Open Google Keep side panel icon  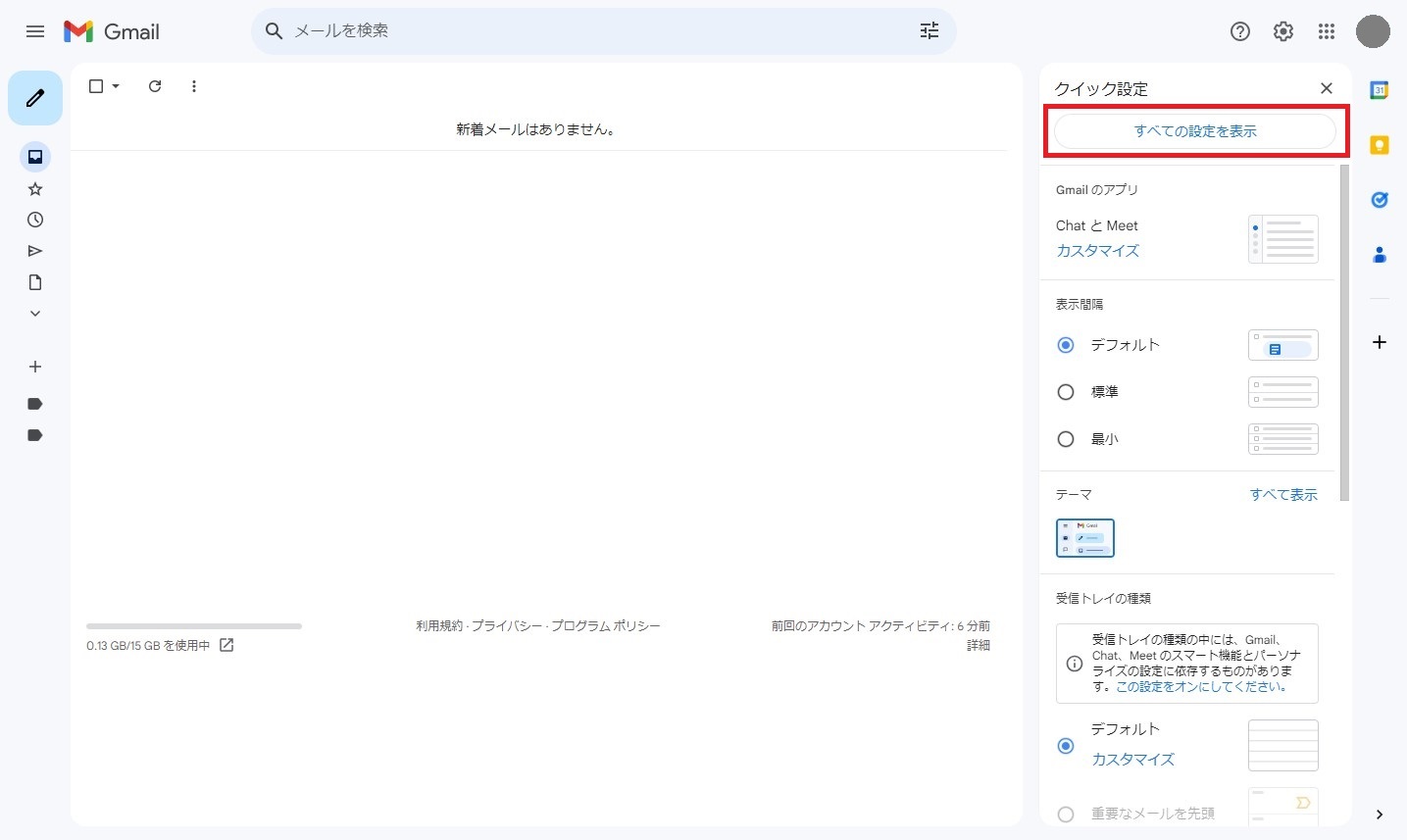point(1379,145)
